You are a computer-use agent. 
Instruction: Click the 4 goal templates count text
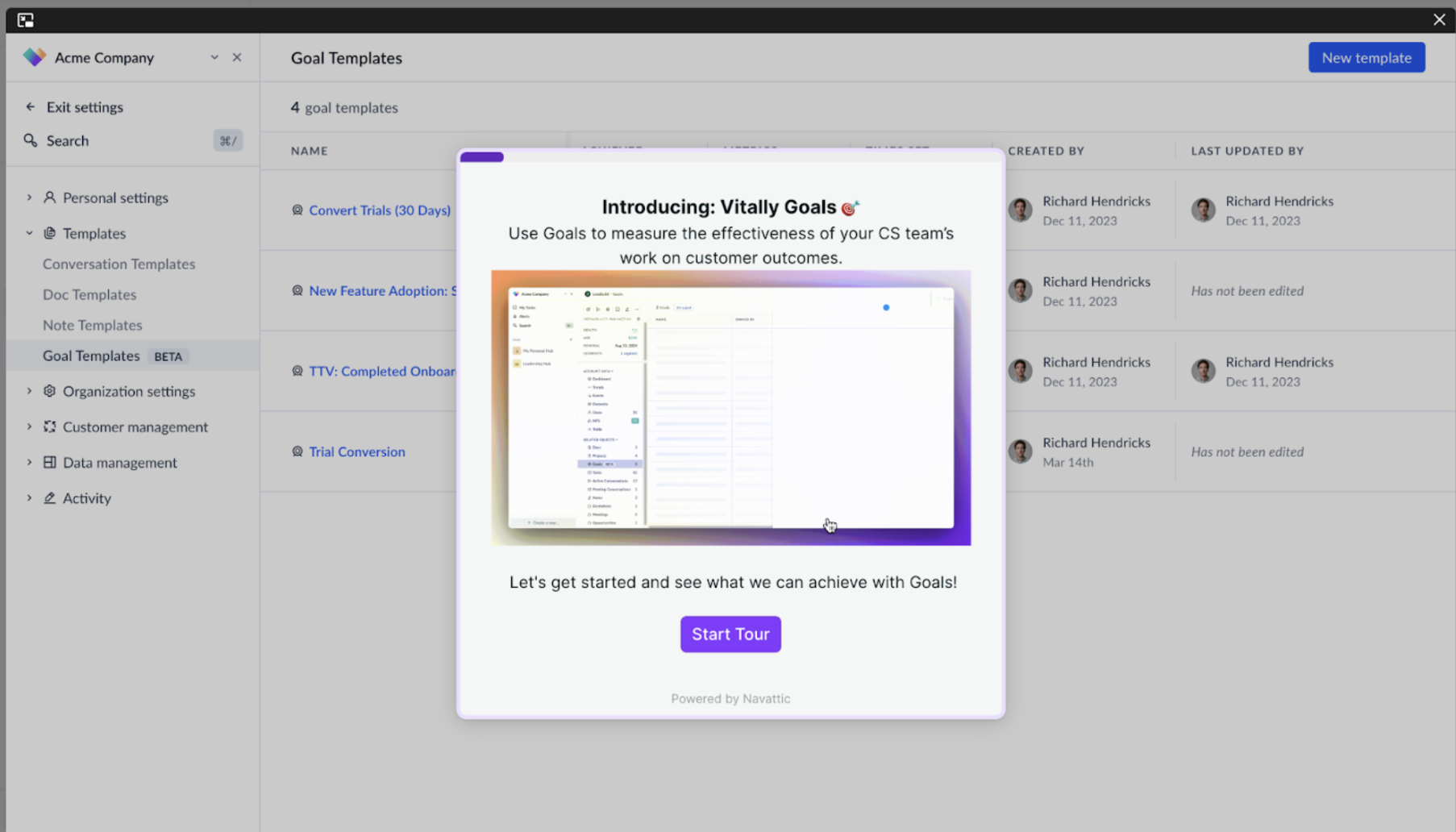tap(344, 107)
